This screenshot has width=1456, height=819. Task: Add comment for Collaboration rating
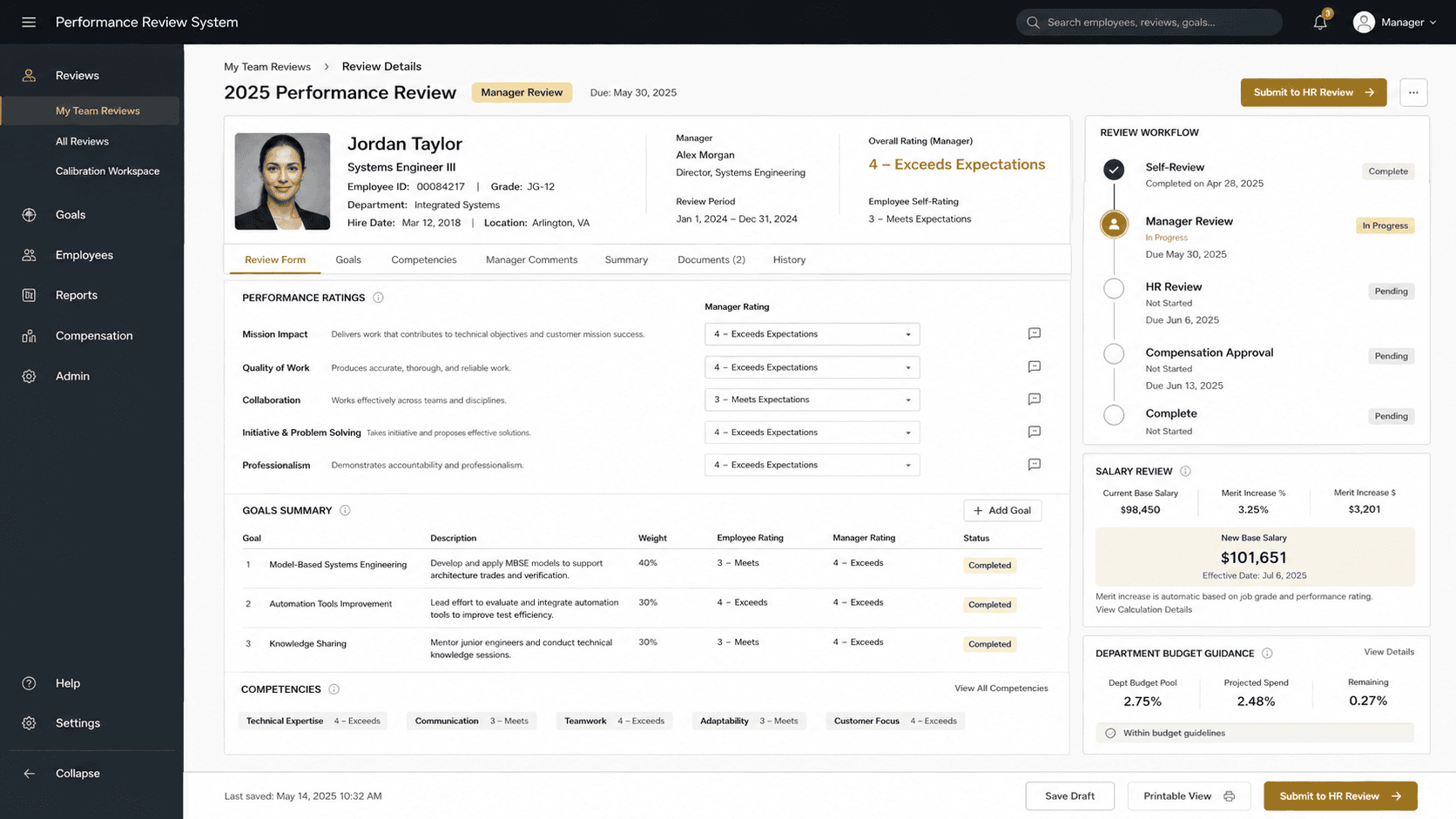point(1035,399)
